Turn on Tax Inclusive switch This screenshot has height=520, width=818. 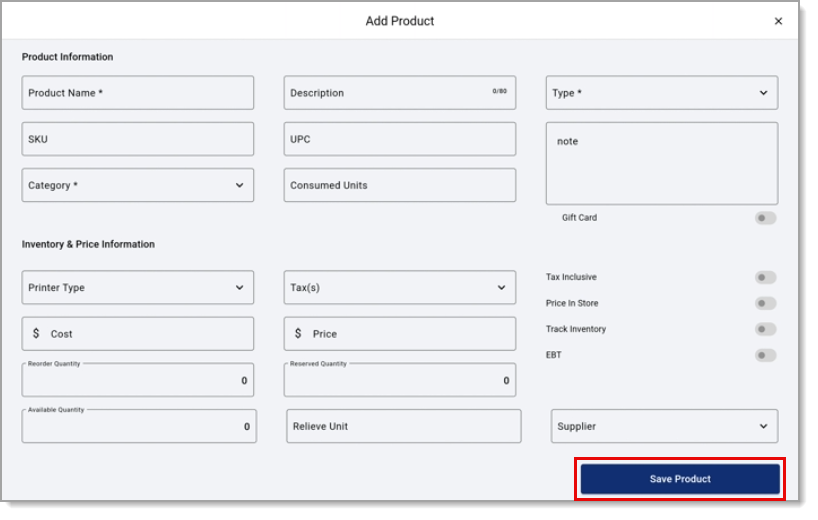pos(765,277)
